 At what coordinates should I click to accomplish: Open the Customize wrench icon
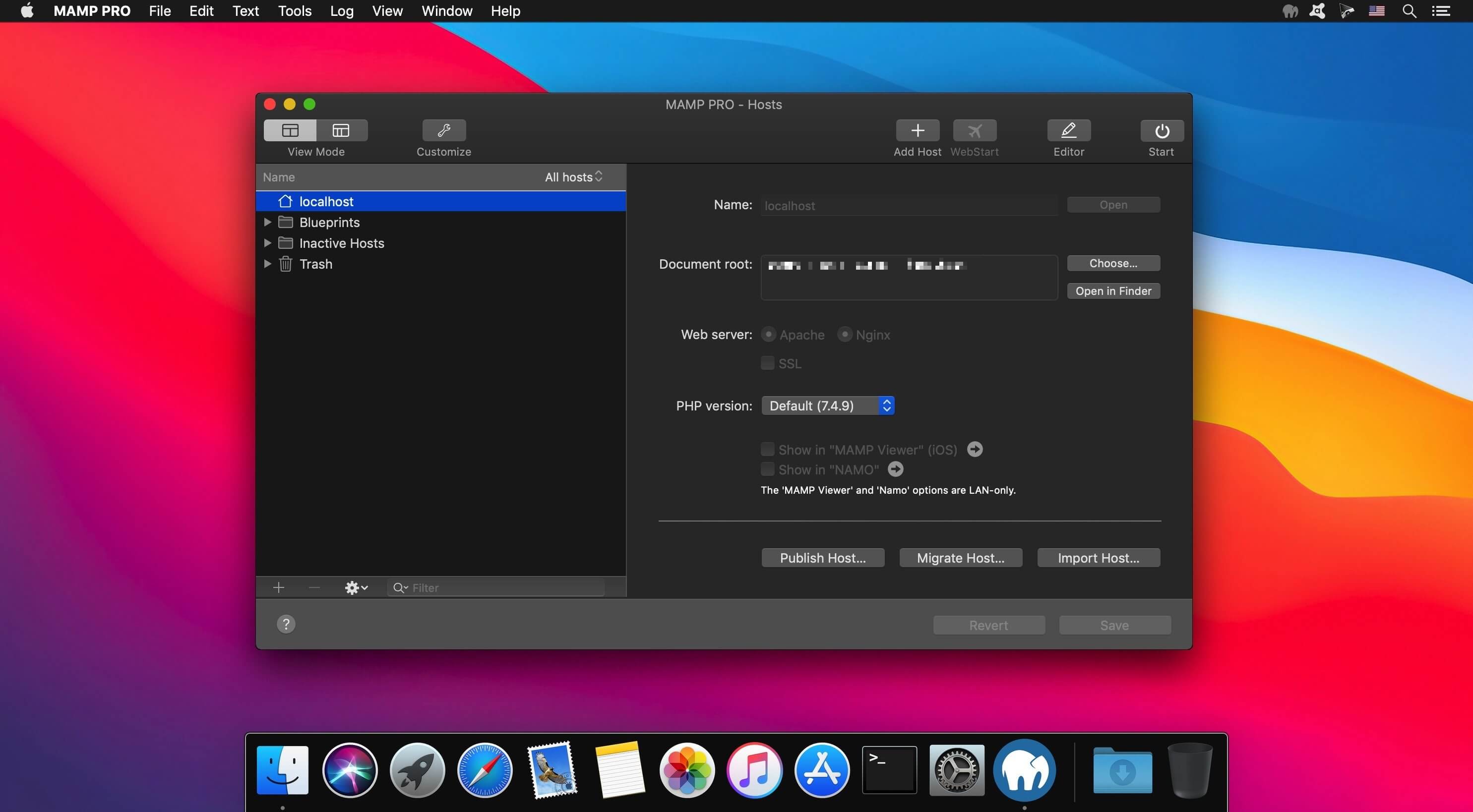pos(444,131)
